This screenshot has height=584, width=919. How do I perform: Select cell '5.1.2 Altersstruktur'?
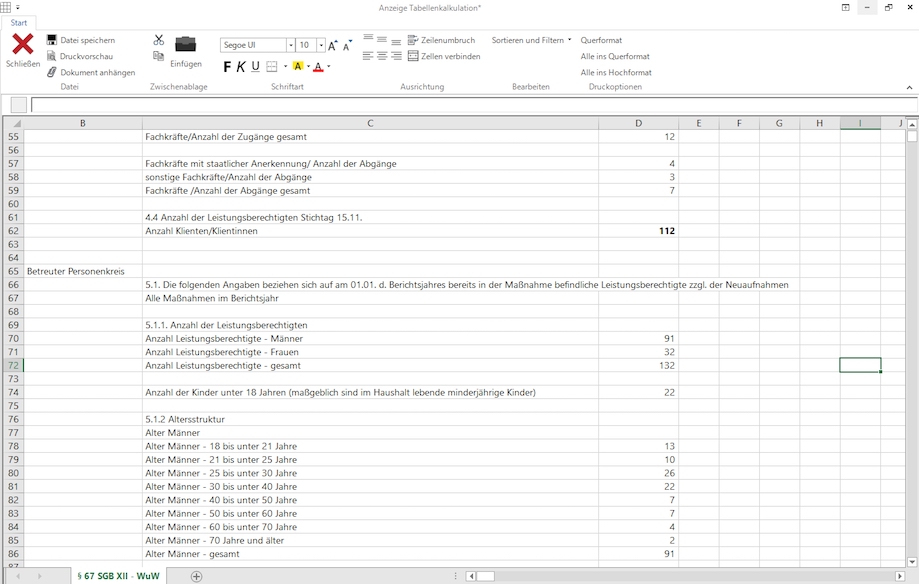tap(370, 419)
